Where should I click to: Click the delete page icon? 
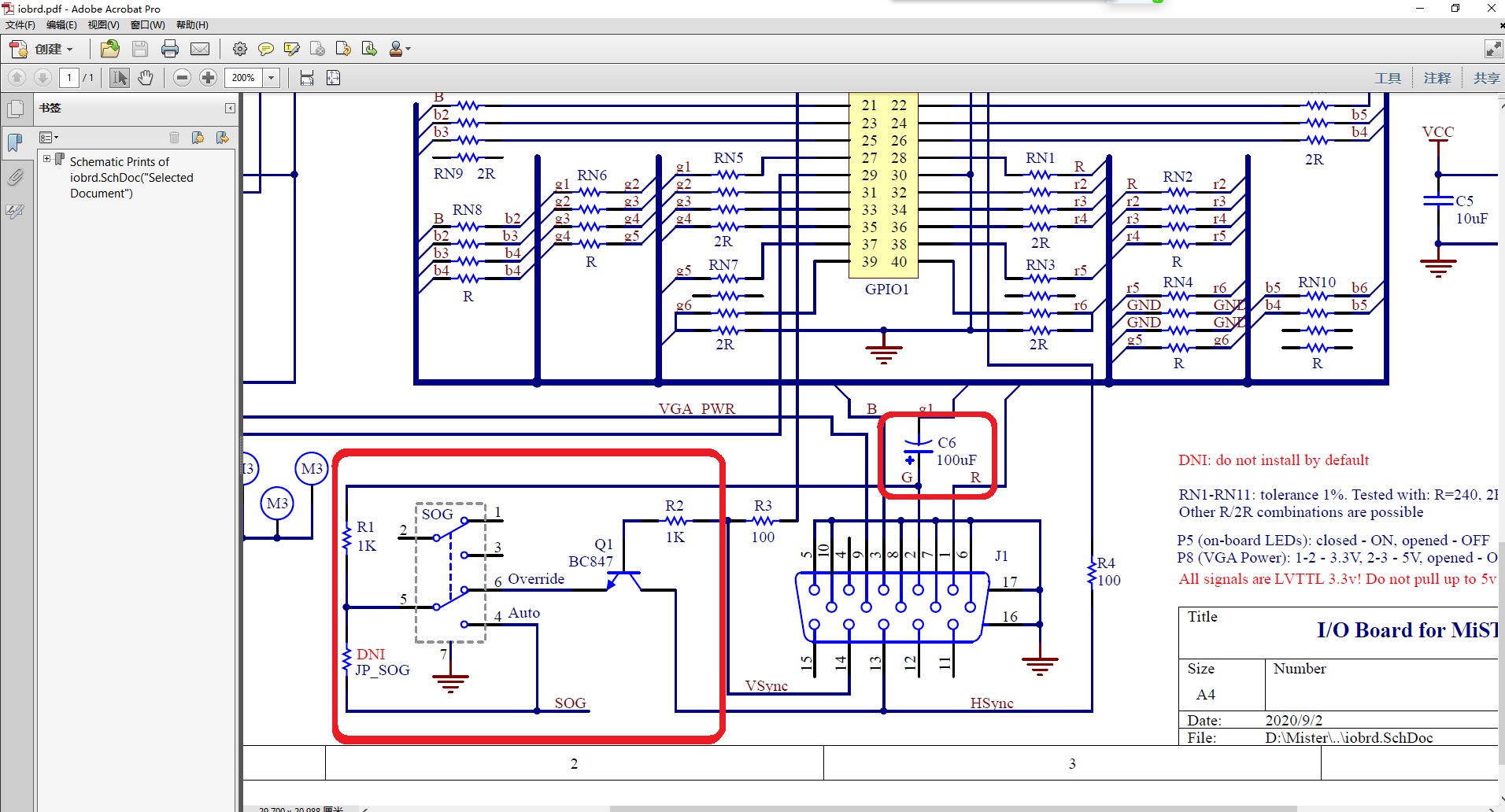(318, 49)
